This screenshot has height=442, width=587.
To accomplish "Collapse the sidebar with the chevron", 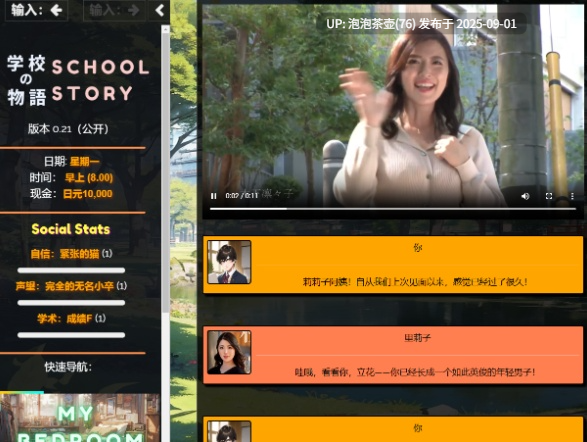I will point(160,10).
